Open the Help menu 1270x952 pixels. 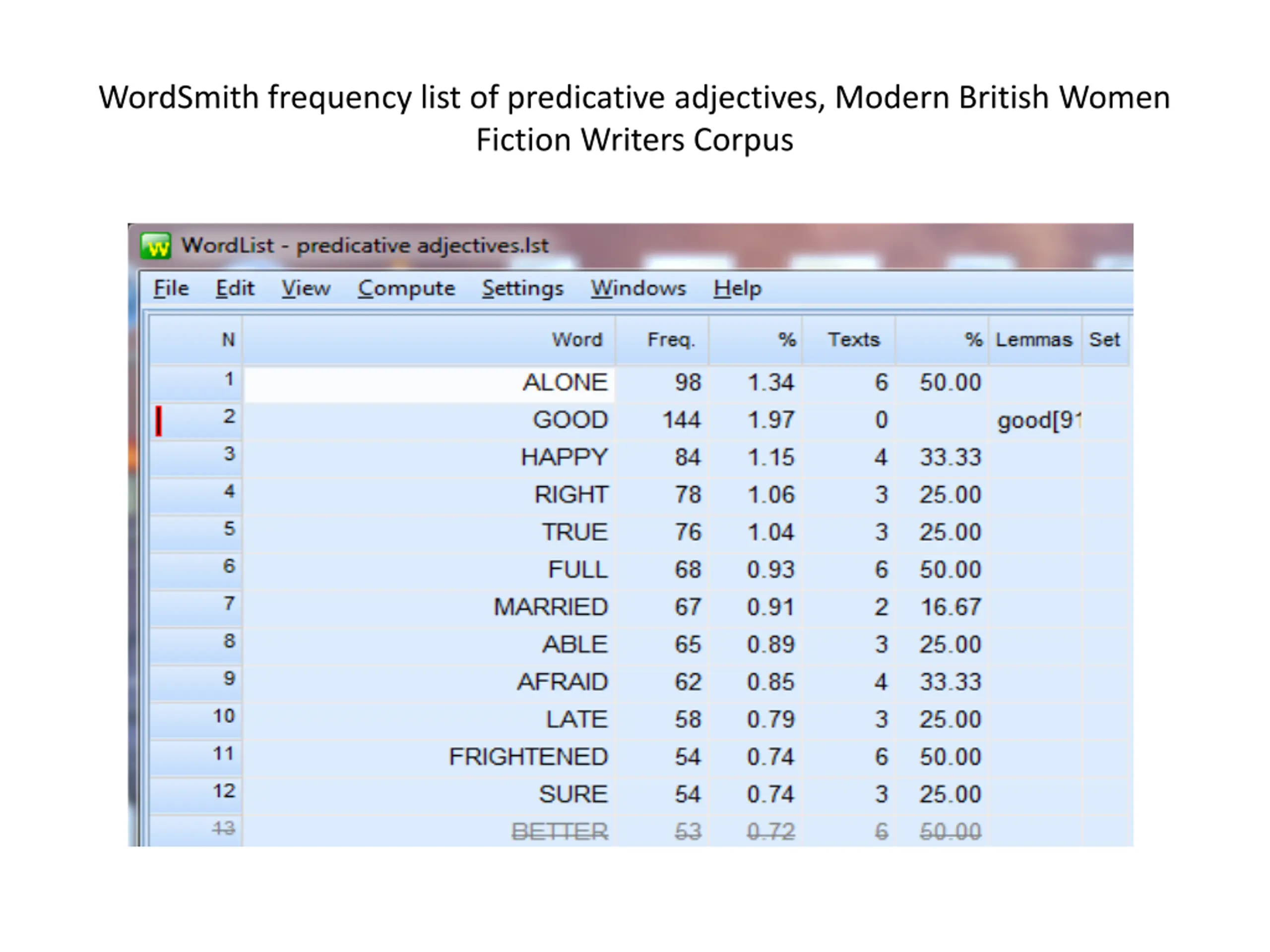[738, 288]
